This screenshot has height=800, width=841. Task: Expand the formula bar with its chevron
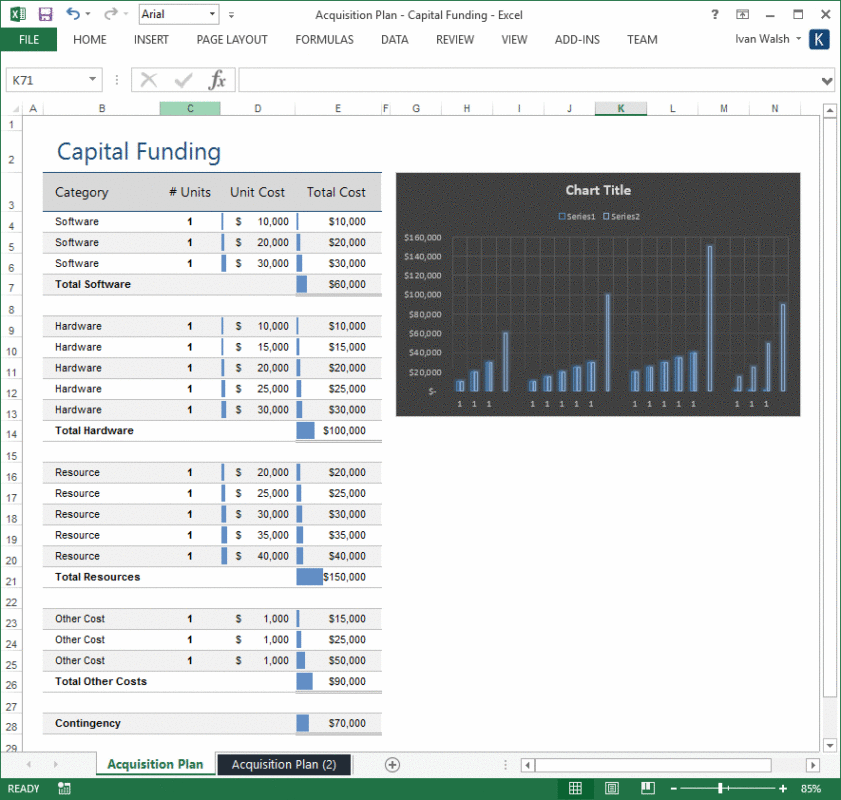(826, 82)
